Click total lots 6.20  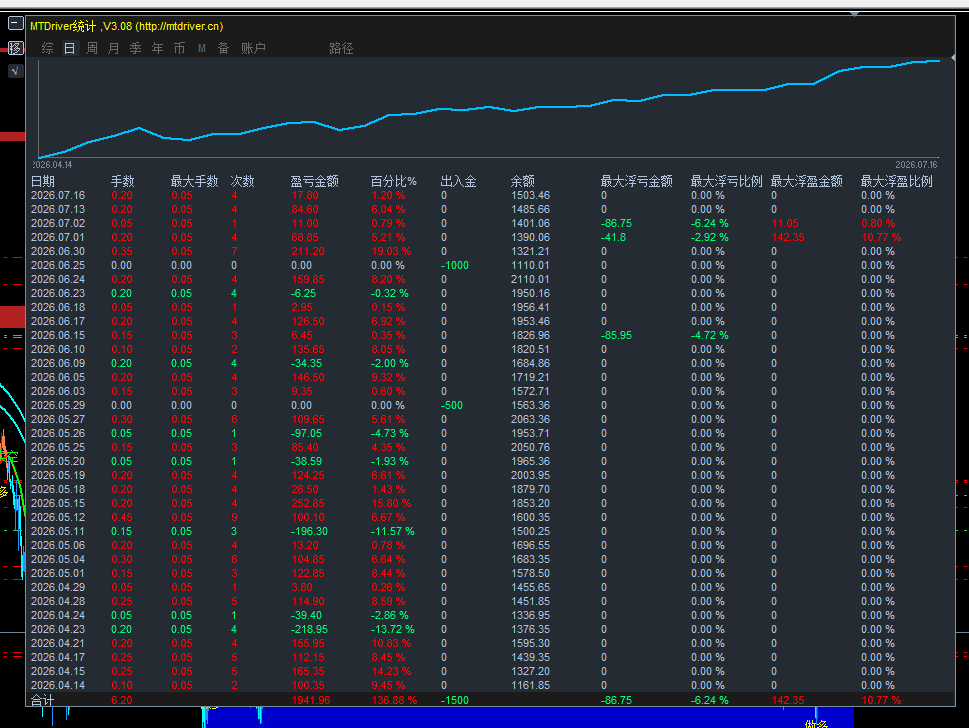click(x=122, y=700)
